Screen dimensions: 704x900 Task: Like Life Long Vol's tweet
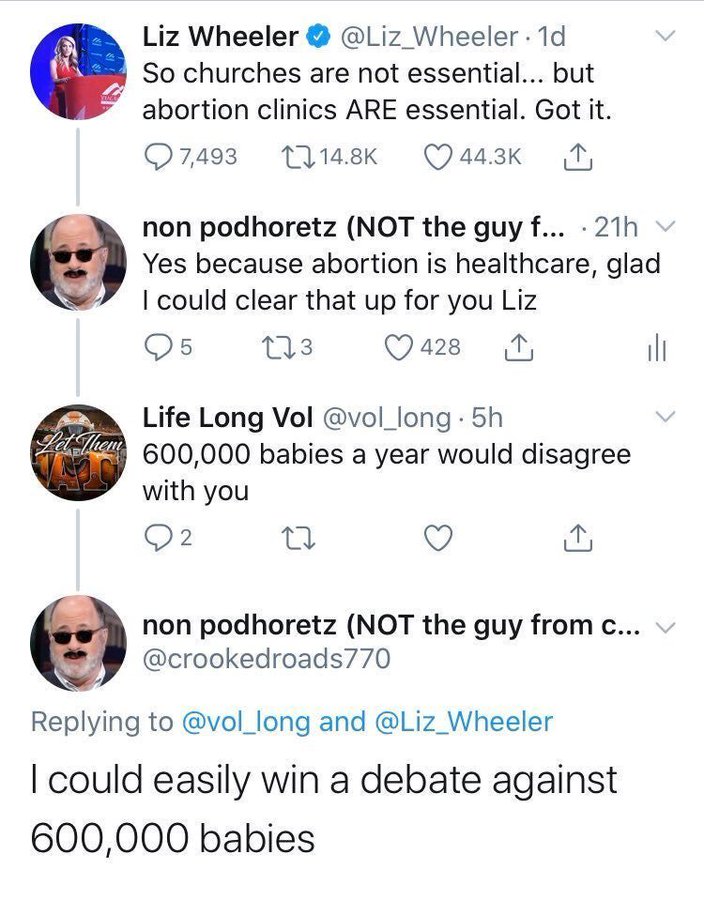coord(437,536)
